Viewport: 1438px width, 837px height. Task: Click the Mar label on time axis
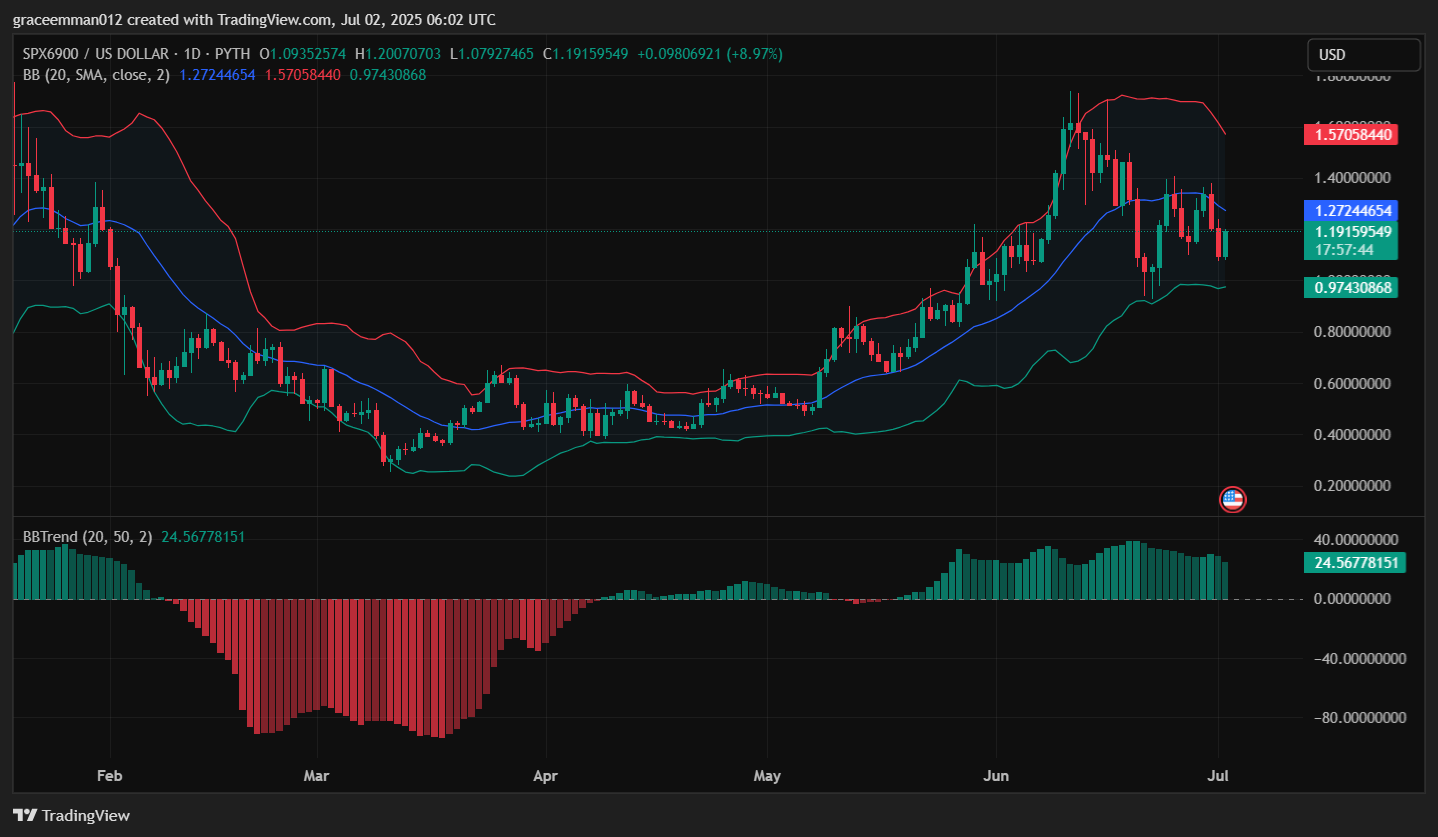coord(317,775)
